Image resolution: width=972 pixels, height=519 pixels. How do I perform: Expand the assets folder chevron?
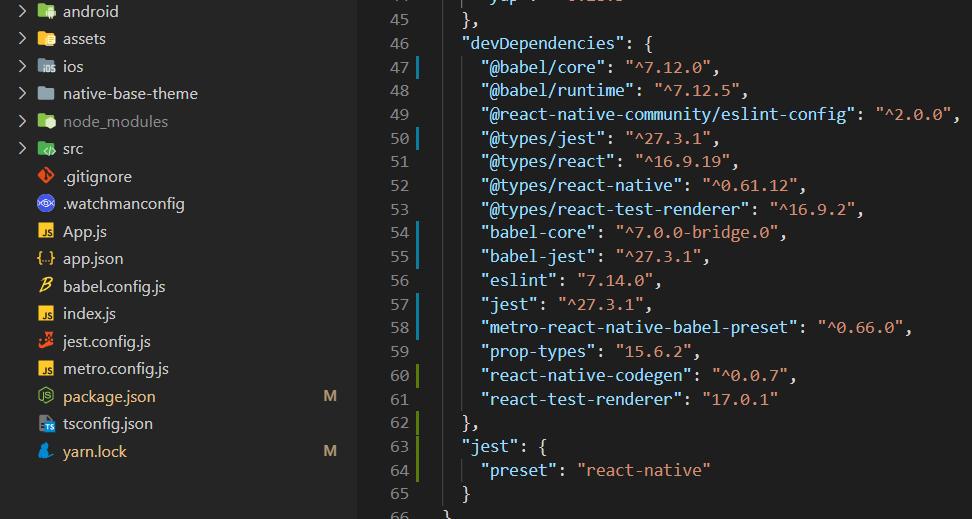click(x=22, y=38)
